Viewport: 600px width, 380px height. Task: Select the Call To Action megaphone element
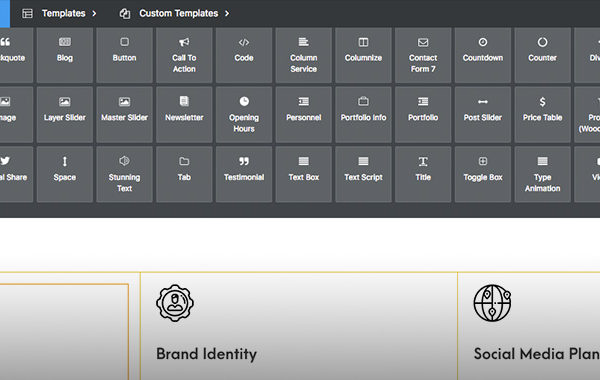[x=184, y=55]
